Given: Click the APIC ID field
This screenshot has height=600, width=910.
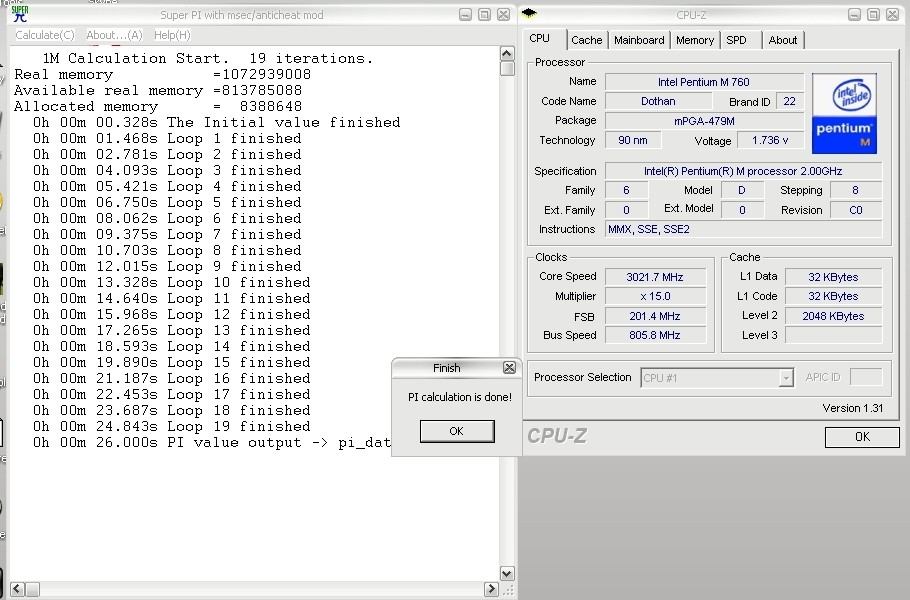Looking at the screenshot, I should tap(865, 377).
